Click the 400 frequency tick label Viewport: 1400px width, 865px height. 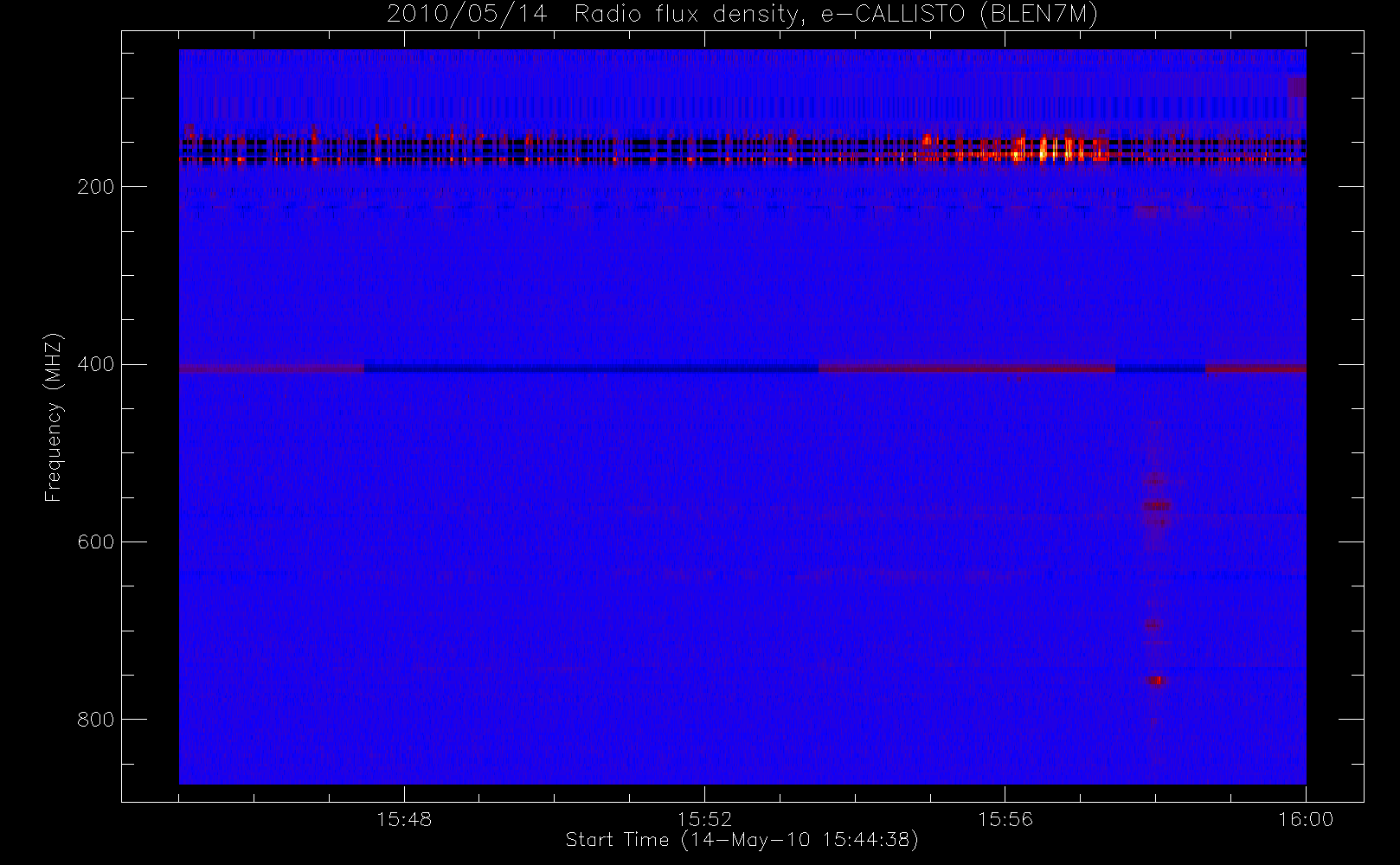click(95, 364)
